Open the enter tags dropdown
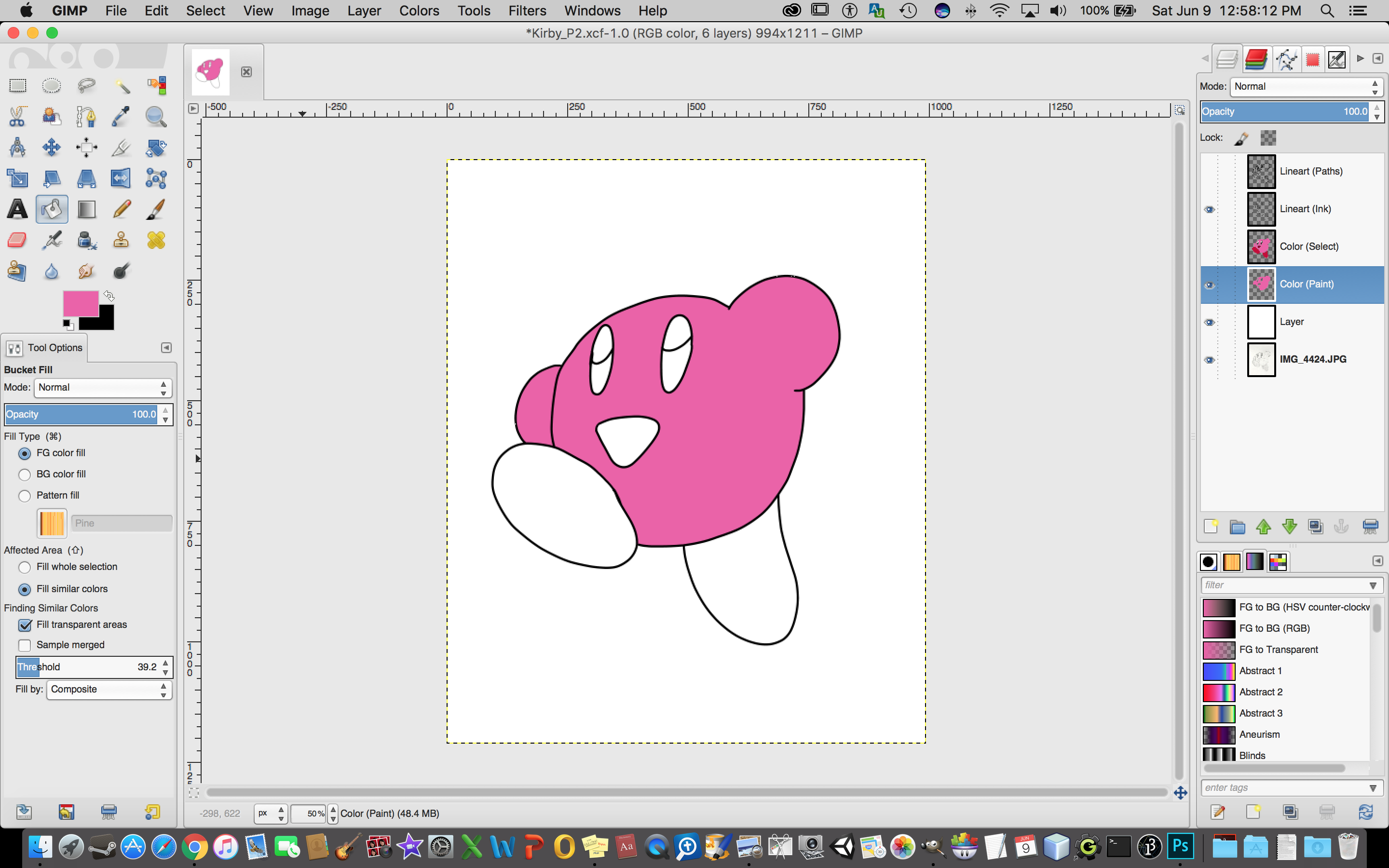This screenshot has width=1389, height=868. (x=1373, y=788)
